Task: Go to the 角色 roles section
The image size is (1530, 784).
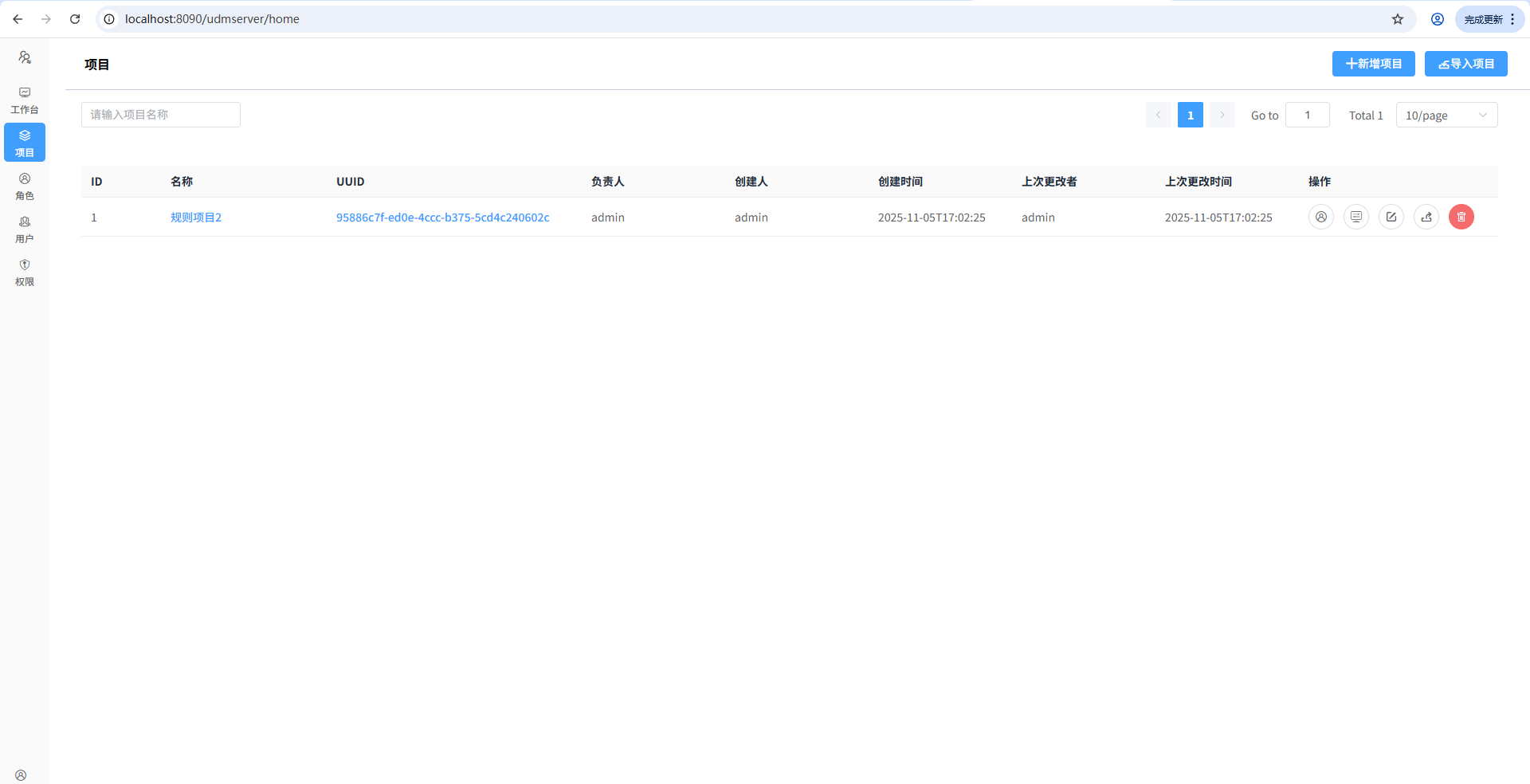Action: (25, 186)
